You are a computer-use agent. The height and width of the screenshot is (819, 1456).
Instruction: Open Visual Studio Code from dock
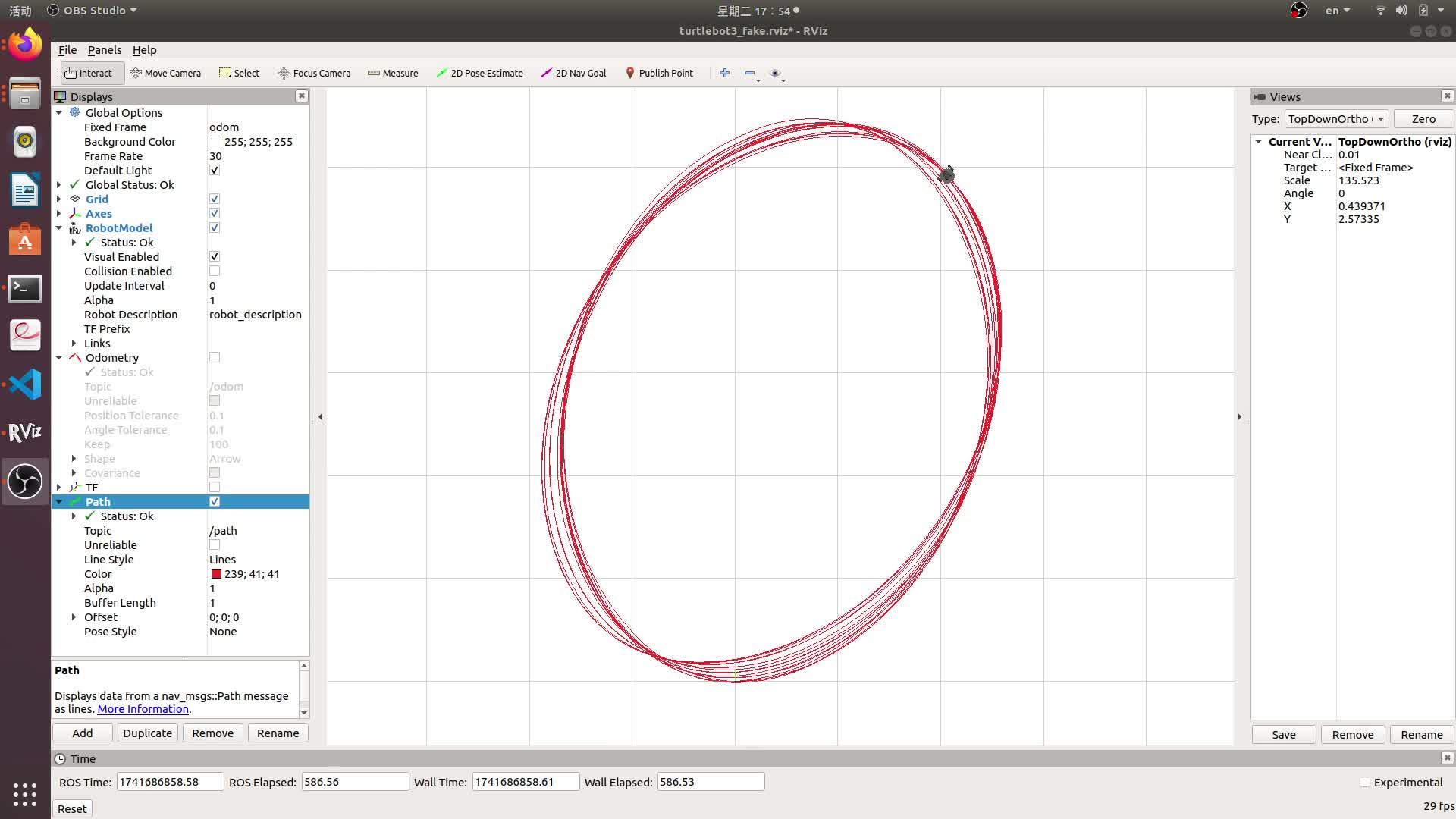coord(25,384)
